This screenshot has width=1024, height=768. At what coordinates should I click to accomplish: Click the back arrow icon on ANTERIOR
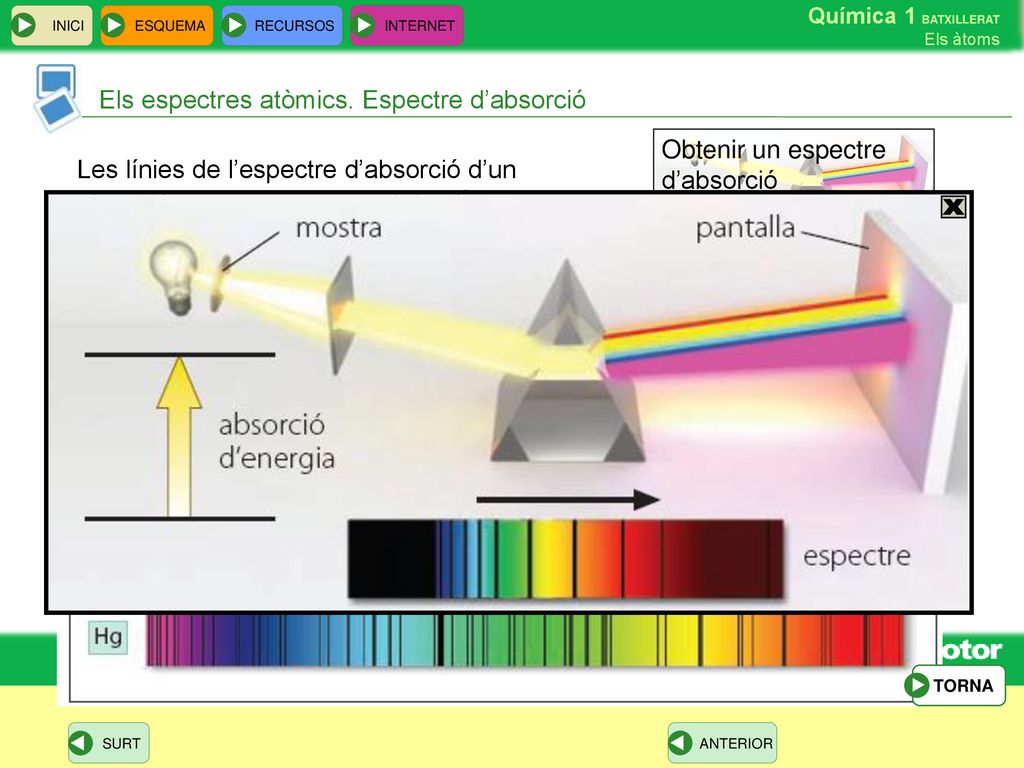point(680,743)
